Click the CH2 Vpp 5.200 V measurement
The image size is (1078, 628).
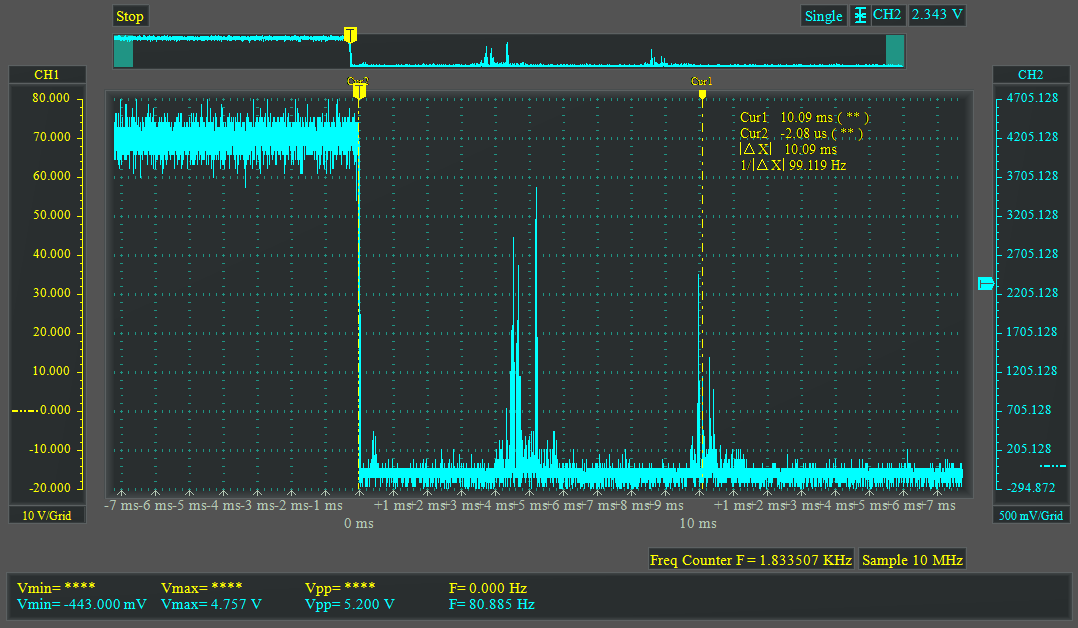click(x=350, y=605)
